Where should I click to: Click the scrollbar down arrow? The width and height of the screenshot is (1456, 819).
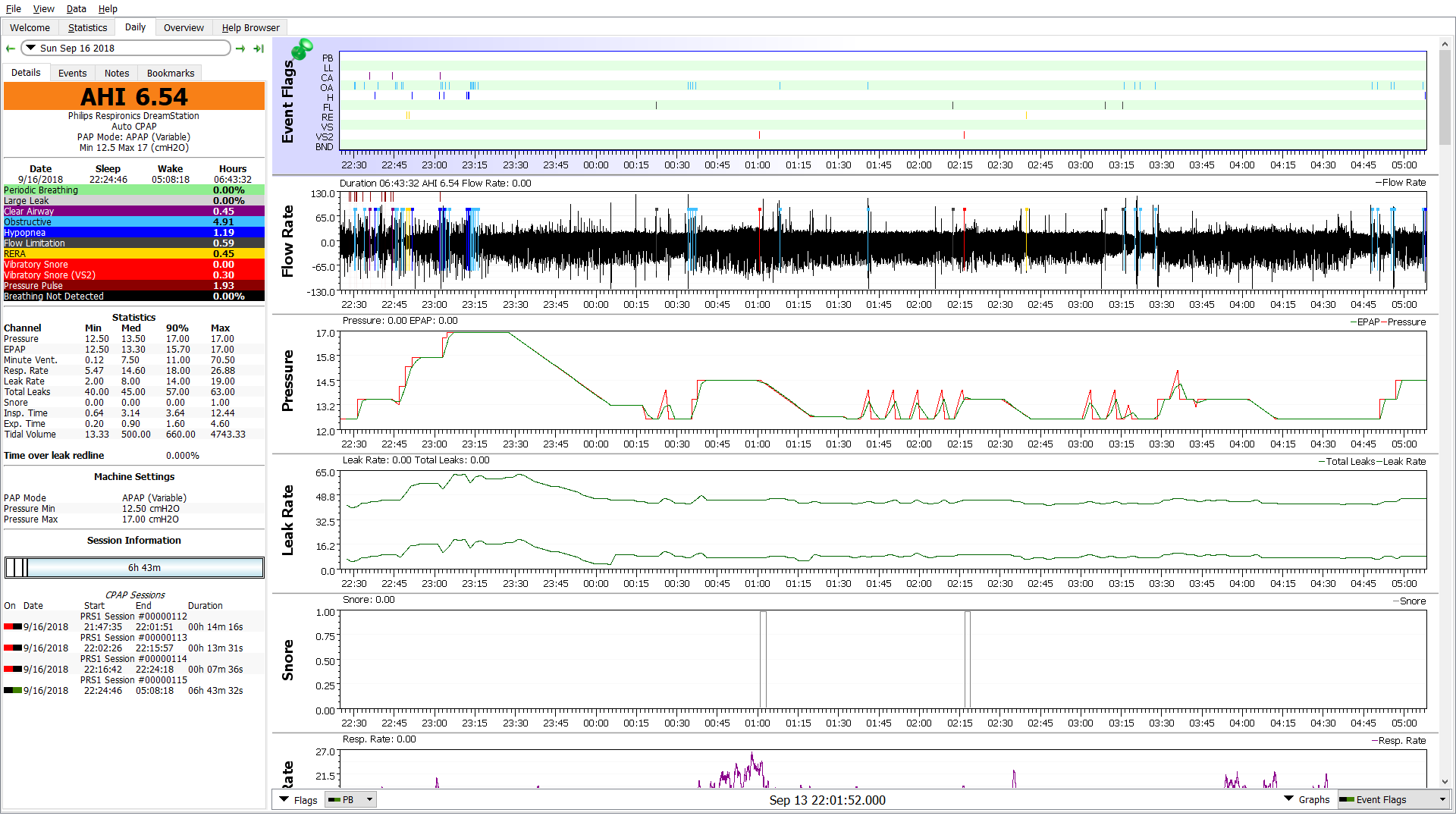(1444, 781)
